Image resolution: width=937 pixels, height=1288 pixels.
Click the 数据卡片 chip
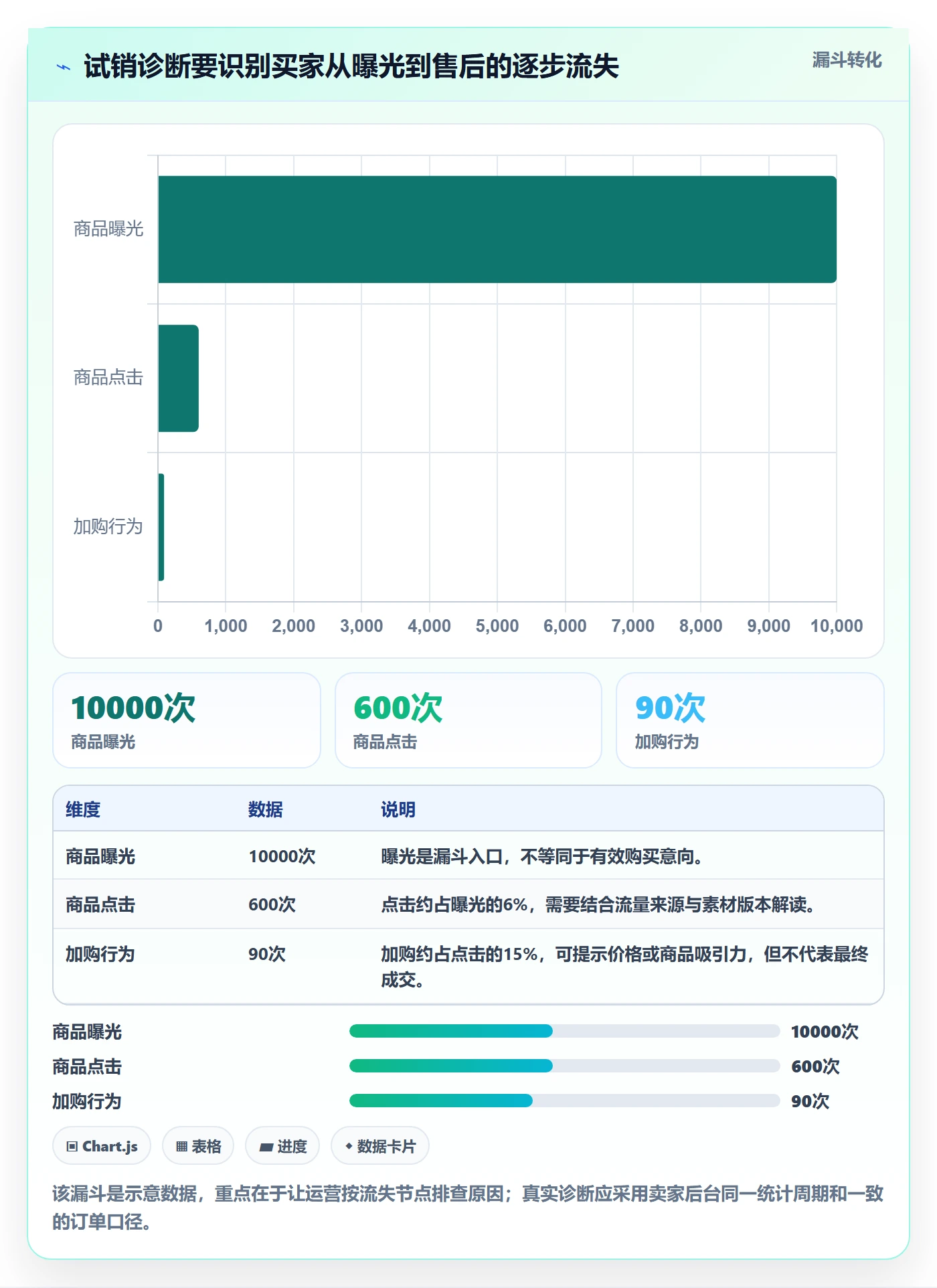pyautogui.click(x=380, y=1146)
